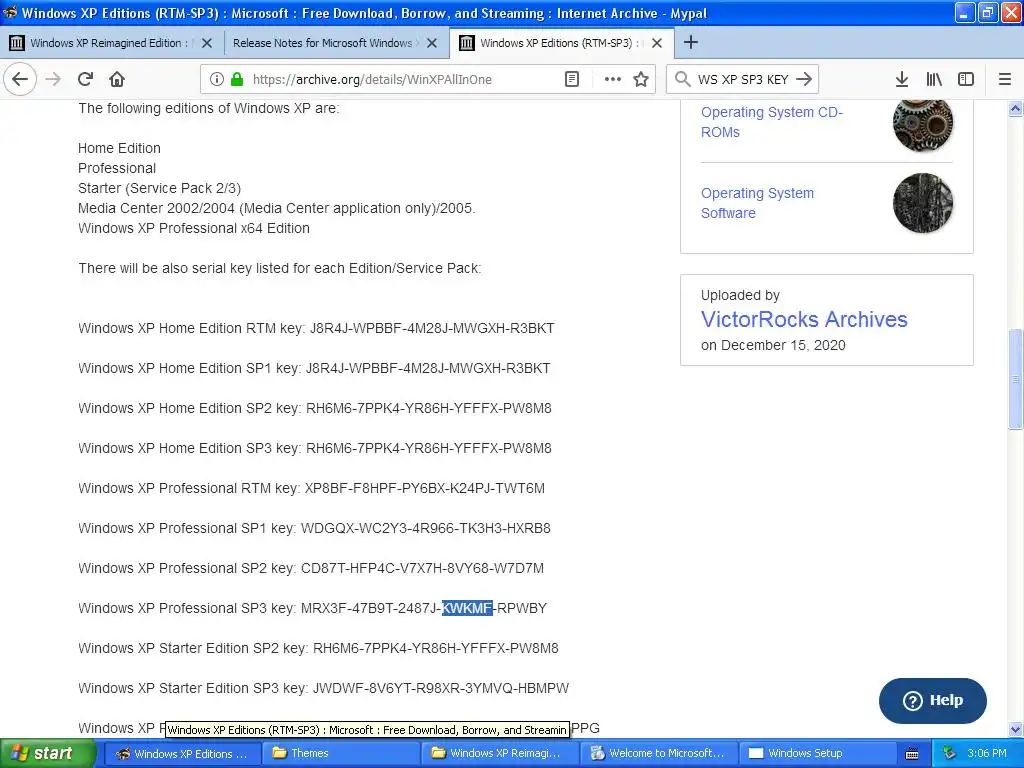This screenshot has height=768, width=1024.
Task: Click the gears thumbnail for Operating System CD-ROMs
Action: tap(923, 124)
